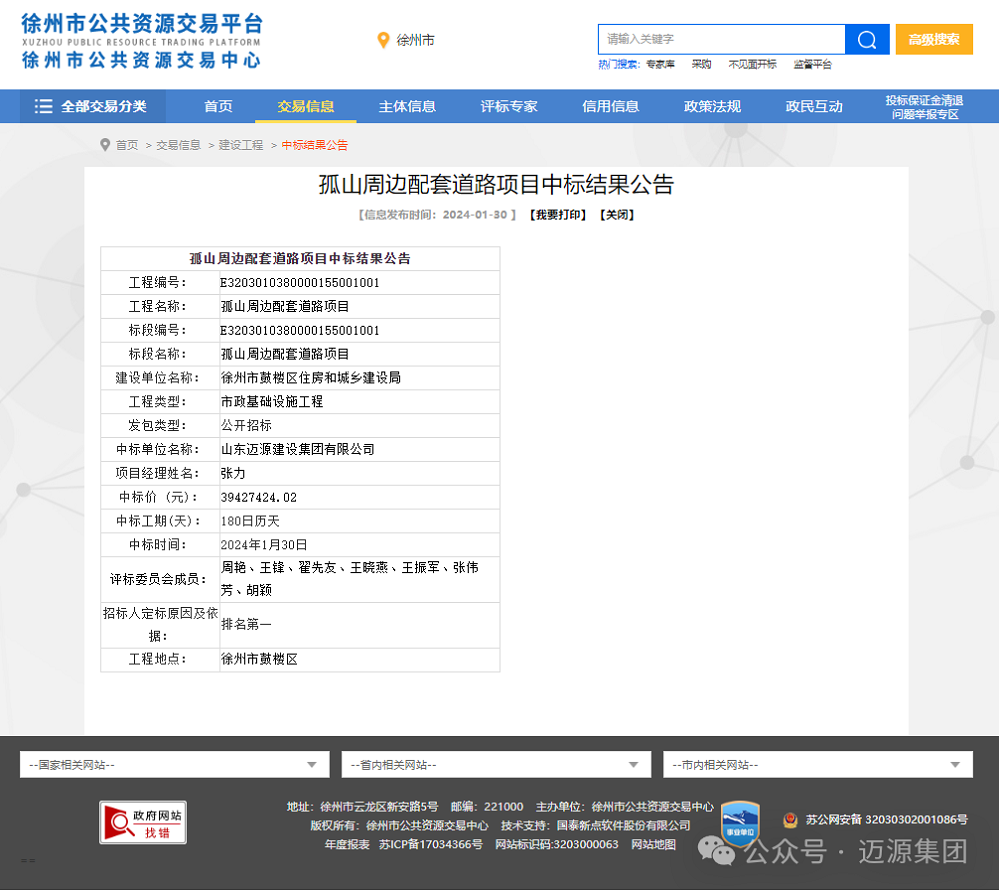This screenshot has width=999, height=891.
Task: Click the 徐州市公共资源交易平台 logo
Action: point(141,41)
